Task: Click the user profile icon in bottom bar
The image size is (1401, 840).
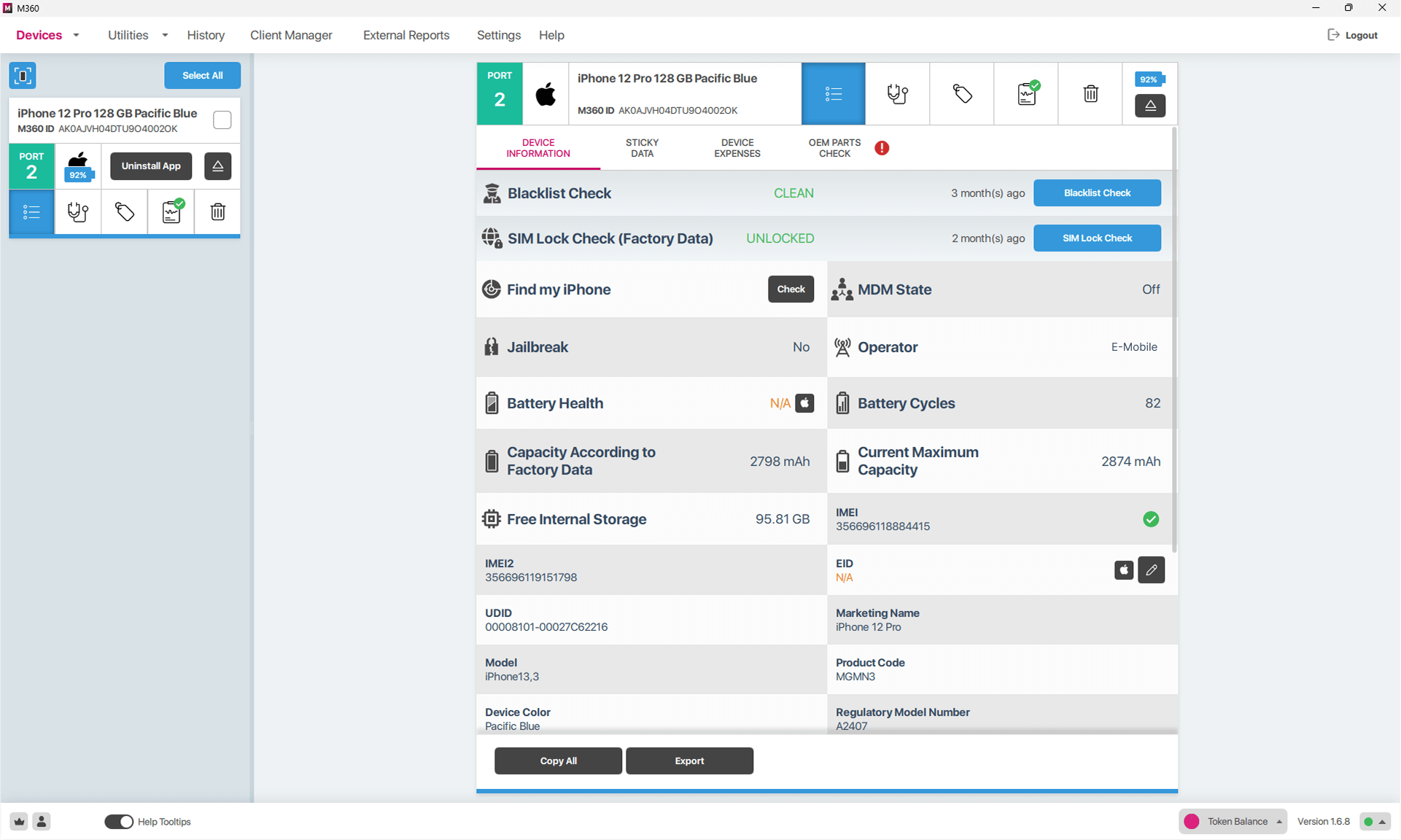Action: click(x=42, y=822)
